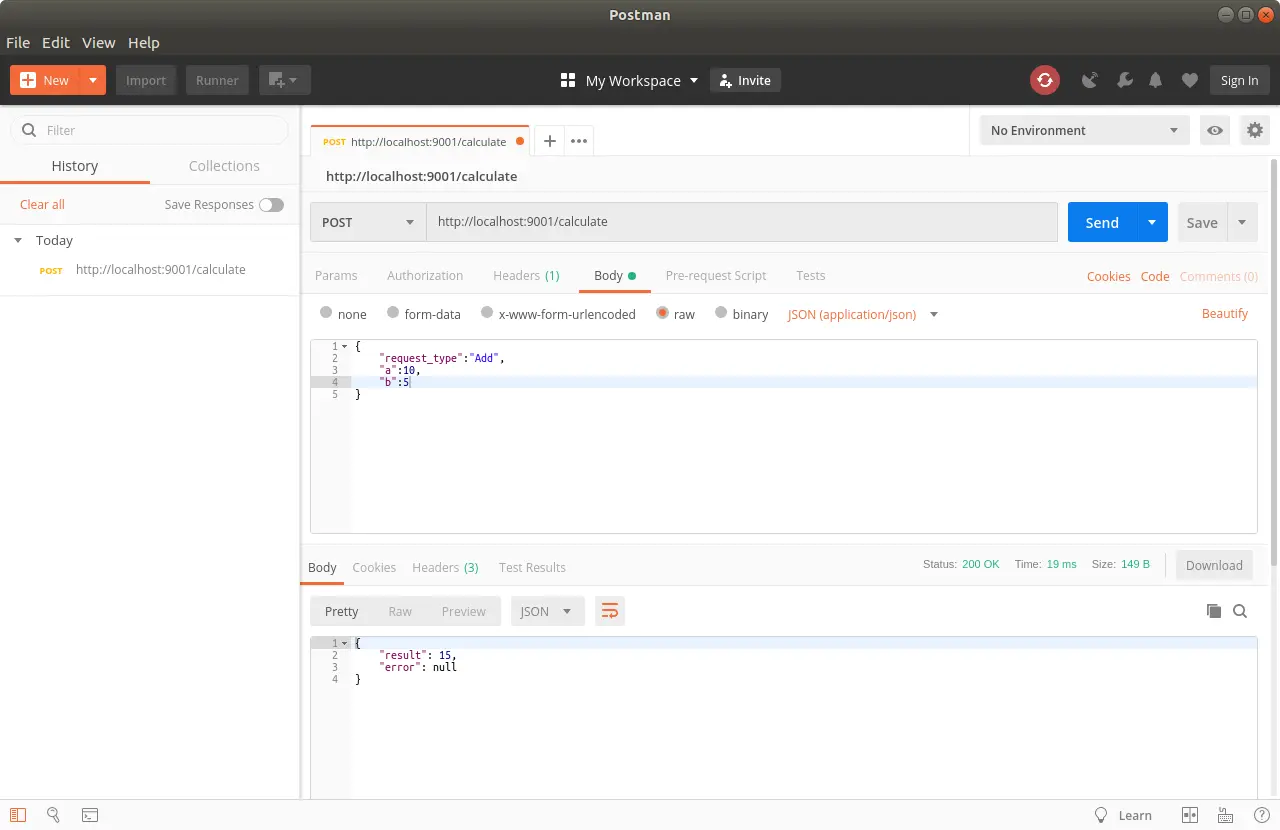
Task: Select the raw body type
Action: tap(663, 313)
